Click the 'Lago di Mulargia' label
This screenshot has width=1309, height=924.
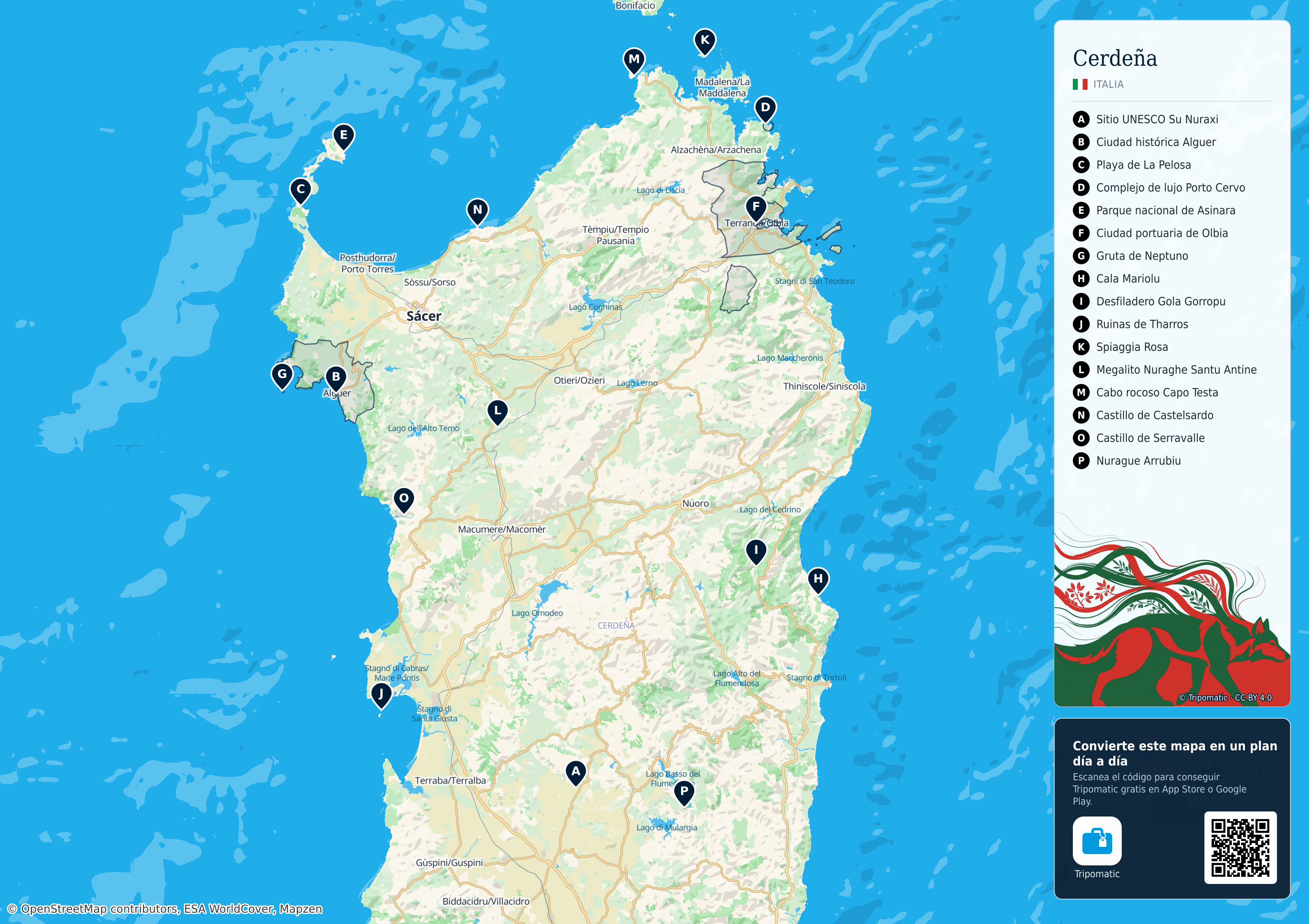click(x=666, y=827)
